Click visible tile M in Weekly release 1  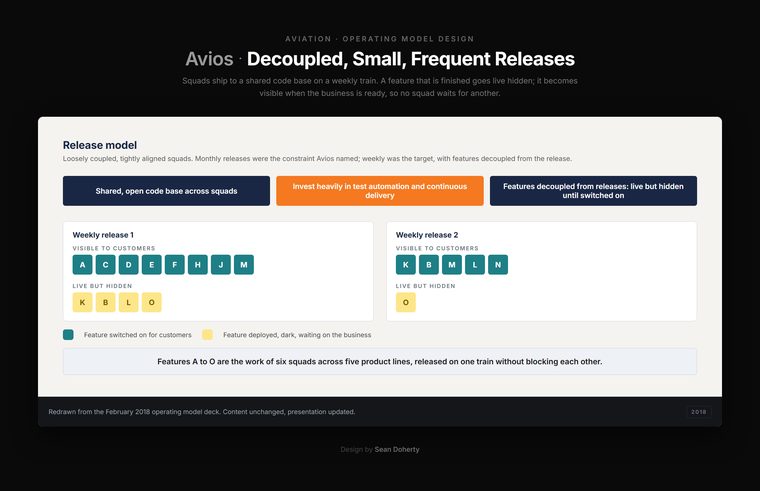[x=244, y=265]
